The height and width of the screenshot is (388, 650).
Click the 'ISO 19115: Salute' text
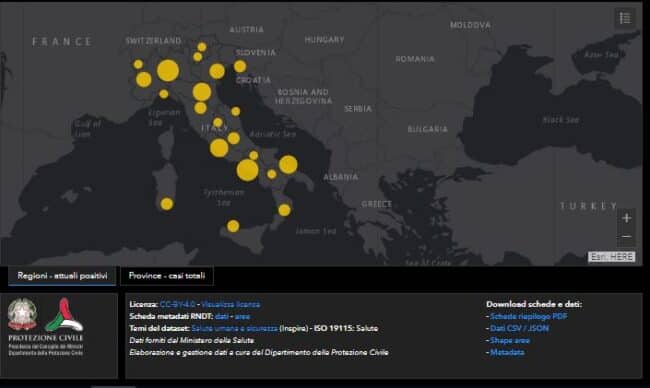(346, 328)
